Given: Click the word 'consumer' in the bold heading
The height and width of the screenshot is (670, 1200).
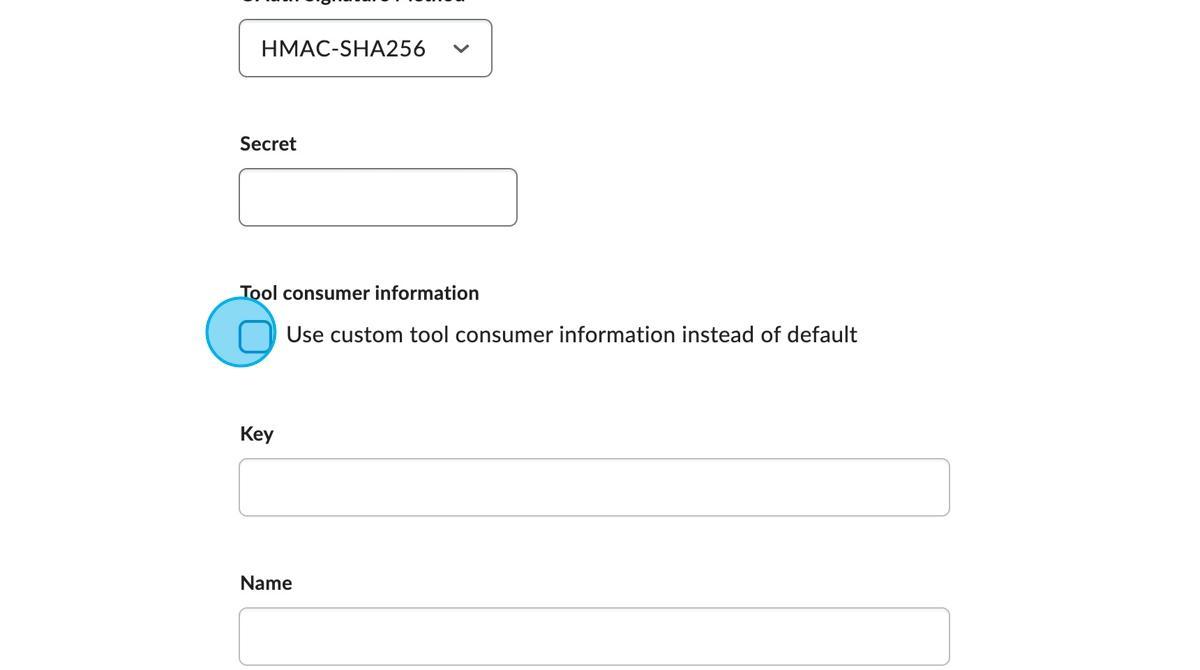Looking at the screenshot, I should [326, 293].
